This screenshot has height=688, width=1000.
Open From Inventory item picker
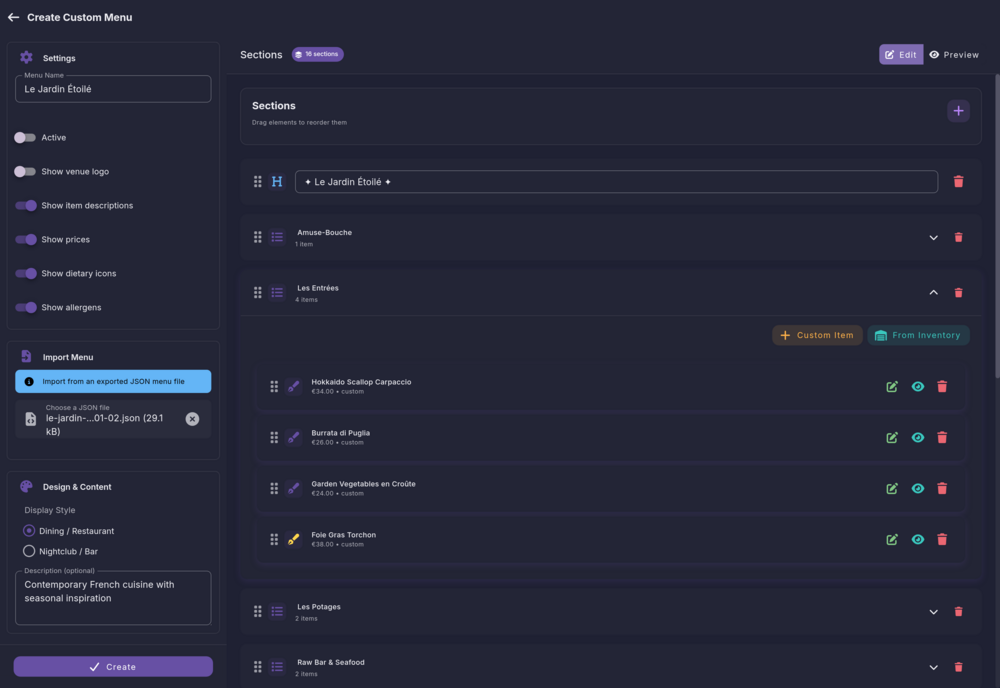918,335
